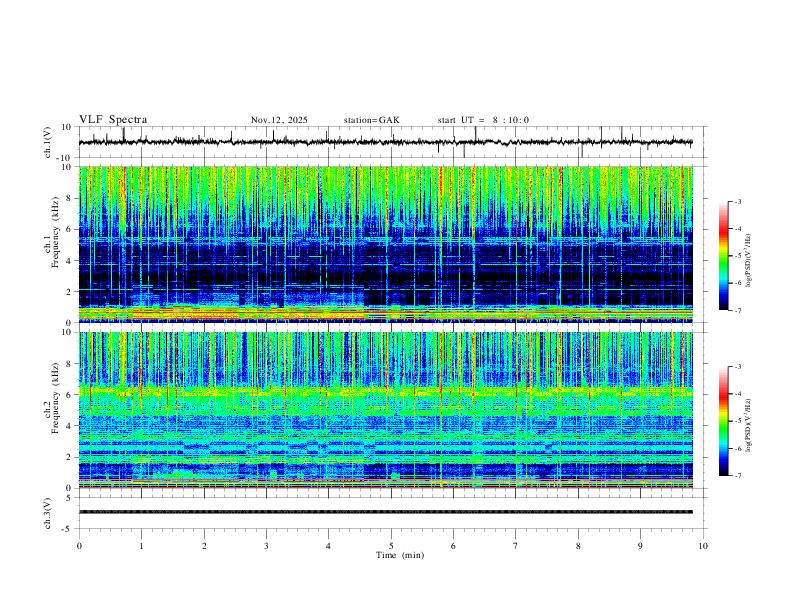Click the '-7' tick on ch.1 colorbar
The height and width of the screenshot is (612, 792).
[x=738, y=311]
